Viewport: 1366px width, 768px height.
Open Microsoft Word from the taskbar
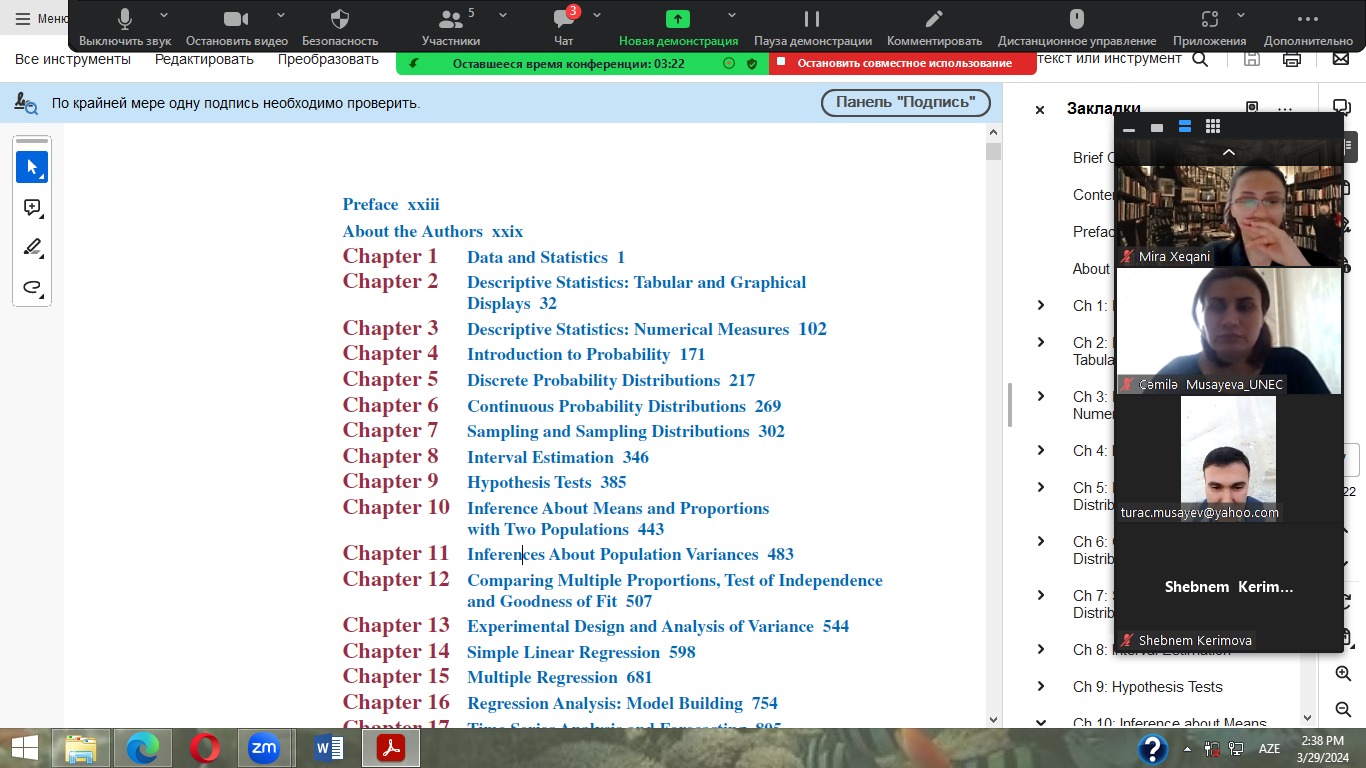coord(328,747)
